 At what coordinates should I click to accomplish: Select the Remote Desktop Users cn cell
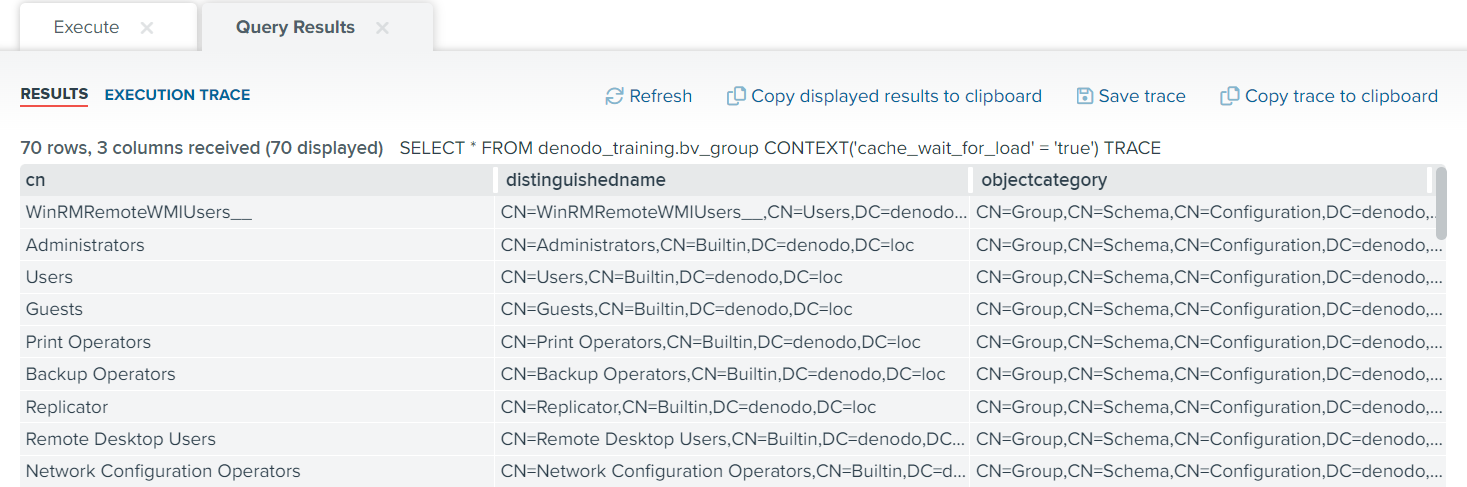click(257, 439)
